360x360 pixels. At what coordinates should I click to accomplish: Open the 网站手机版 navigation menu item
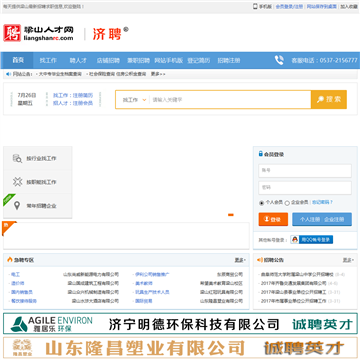(x=169, y=61)
